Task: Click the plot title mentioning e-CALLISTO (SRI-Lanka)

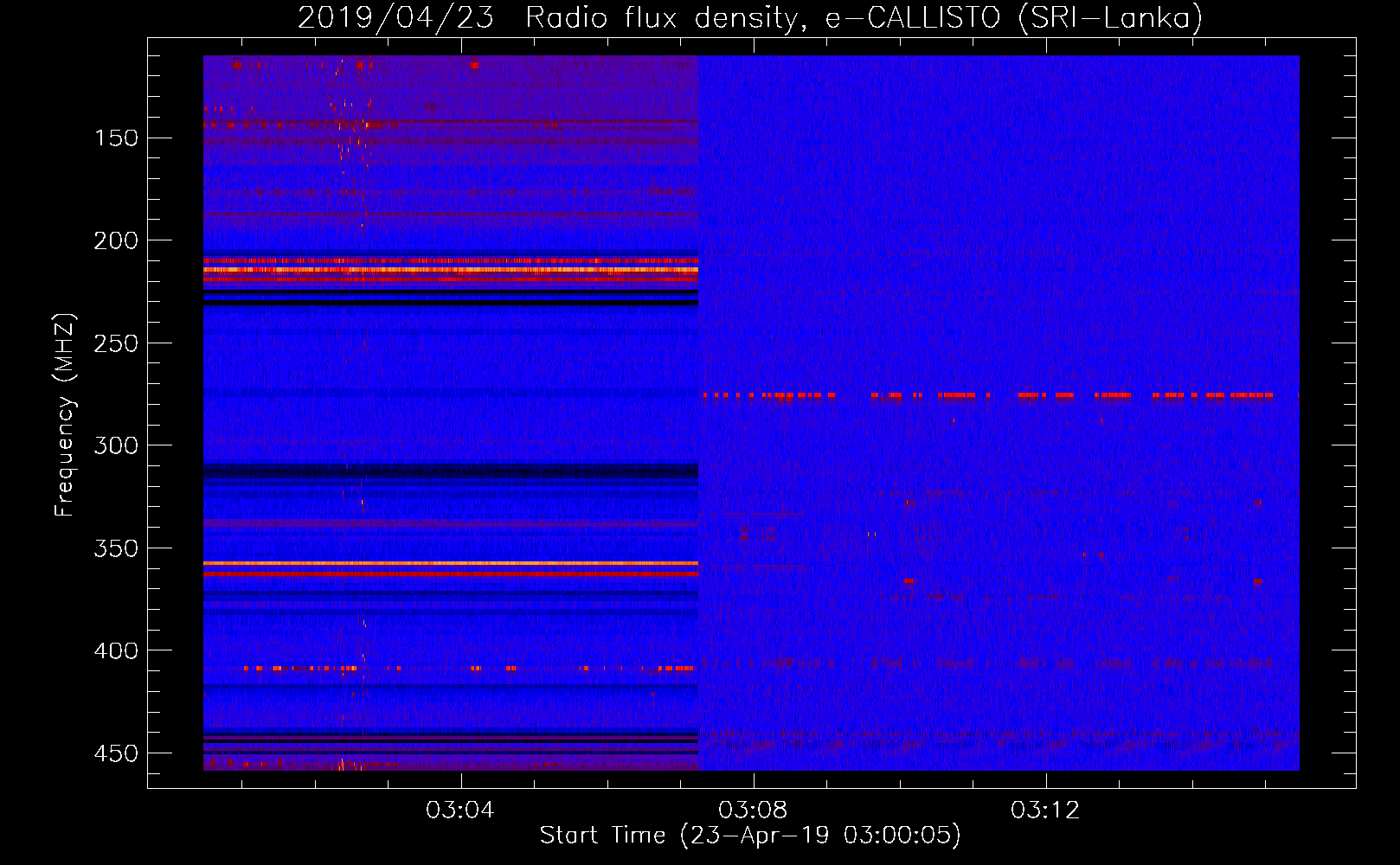Action: pyautogui.click(x=750, y=17)
